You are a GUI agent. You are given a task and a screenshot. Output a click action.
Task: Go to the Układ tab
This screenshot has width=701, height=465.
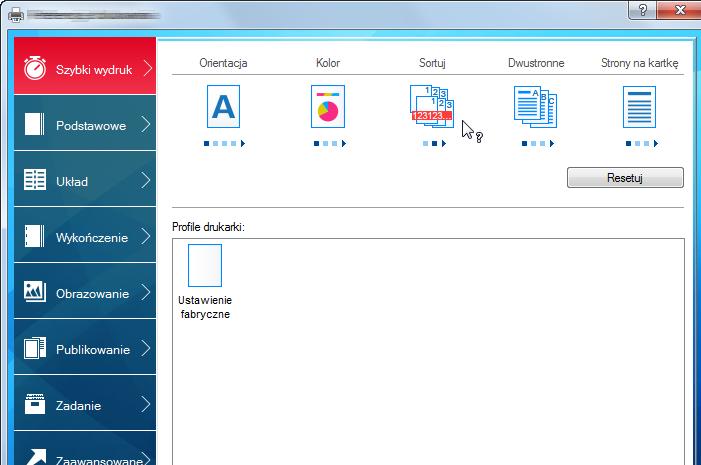(85, 179)
